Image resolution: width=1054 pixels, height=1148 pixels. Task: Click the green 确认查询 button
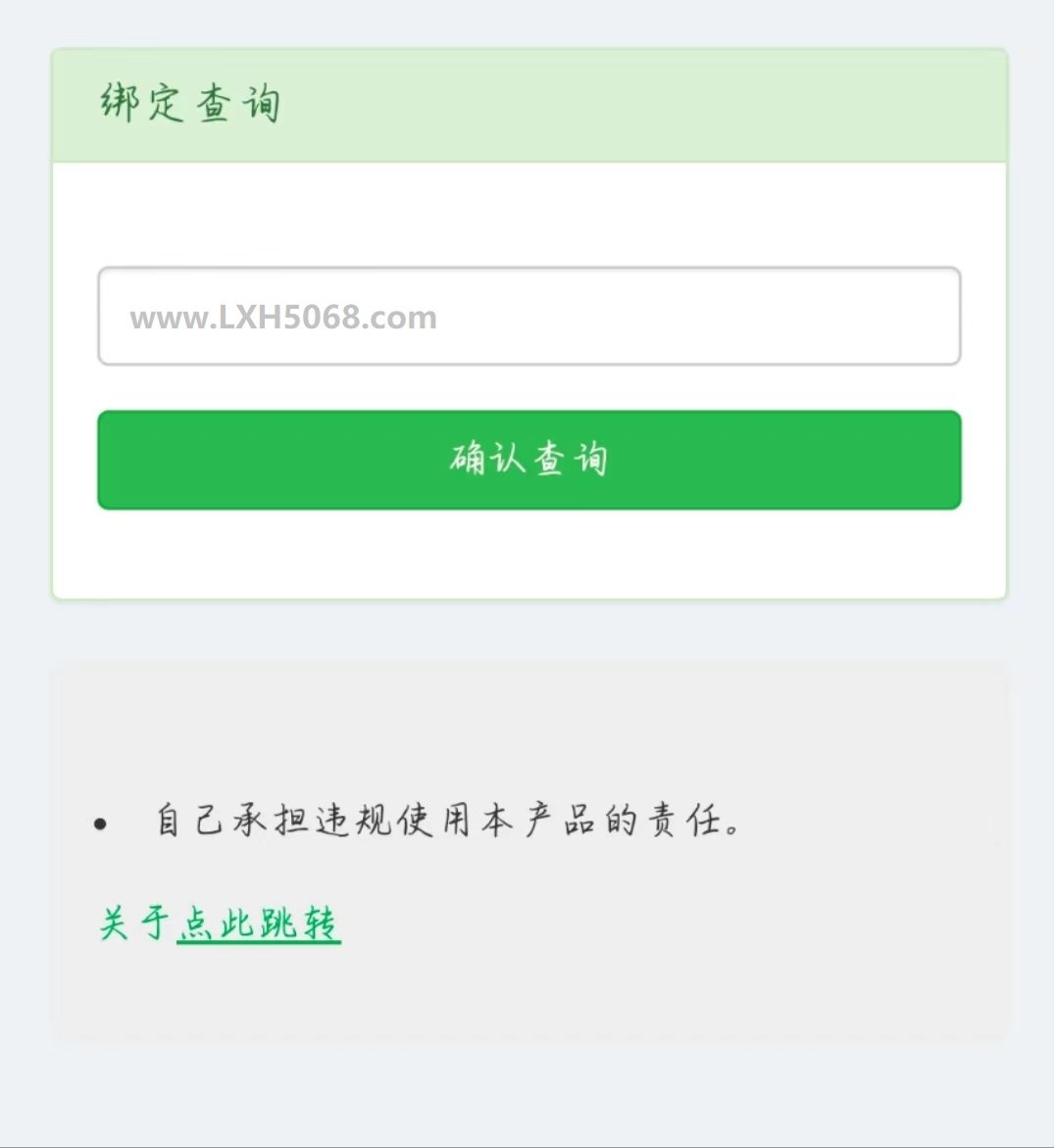(528, 460)
